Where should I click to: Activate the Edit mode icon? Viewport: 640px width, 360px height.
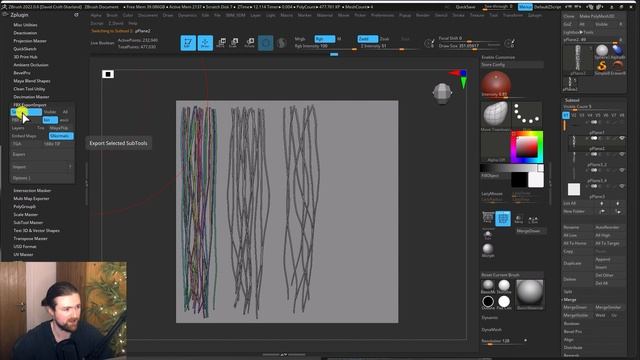tap(188, 42)
